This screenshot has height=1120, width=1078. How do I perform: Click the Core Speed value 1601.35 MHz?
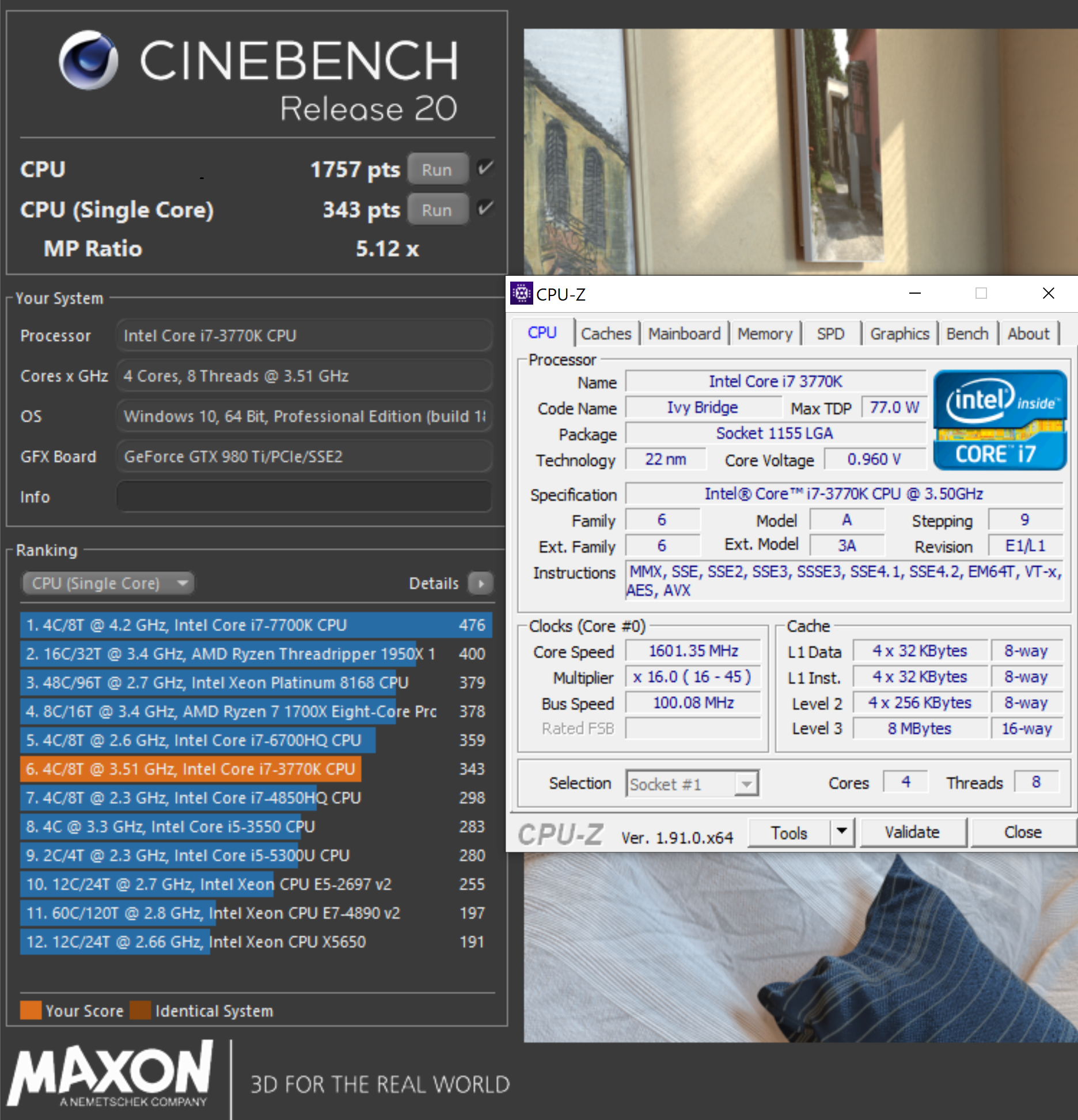coord(693,651)
